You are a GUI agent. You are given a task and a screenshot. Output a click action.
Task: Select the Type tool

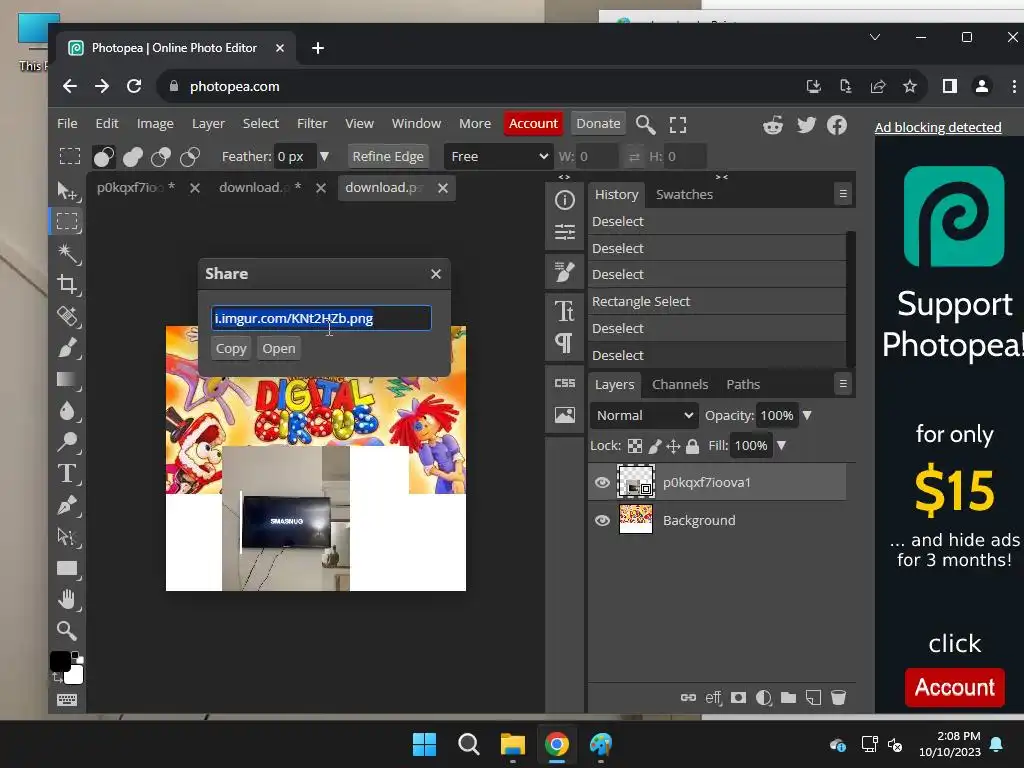coord(67,473)
